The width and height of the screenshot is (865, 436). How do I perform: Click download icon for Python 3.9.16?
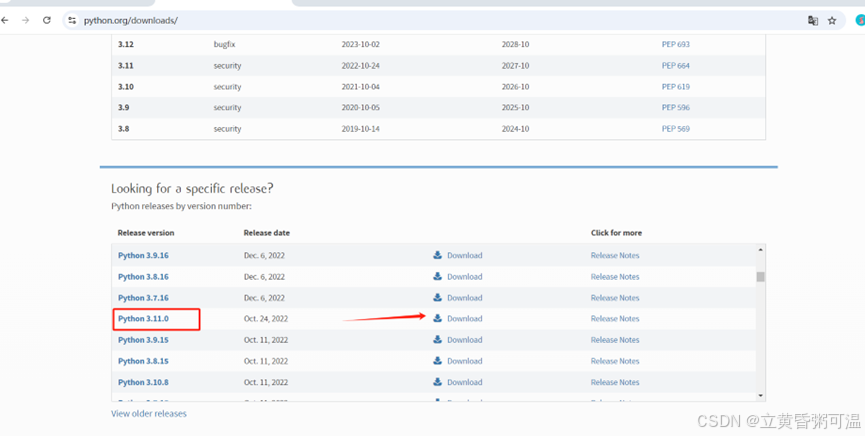pyautogui.click(x=437, y=255)
